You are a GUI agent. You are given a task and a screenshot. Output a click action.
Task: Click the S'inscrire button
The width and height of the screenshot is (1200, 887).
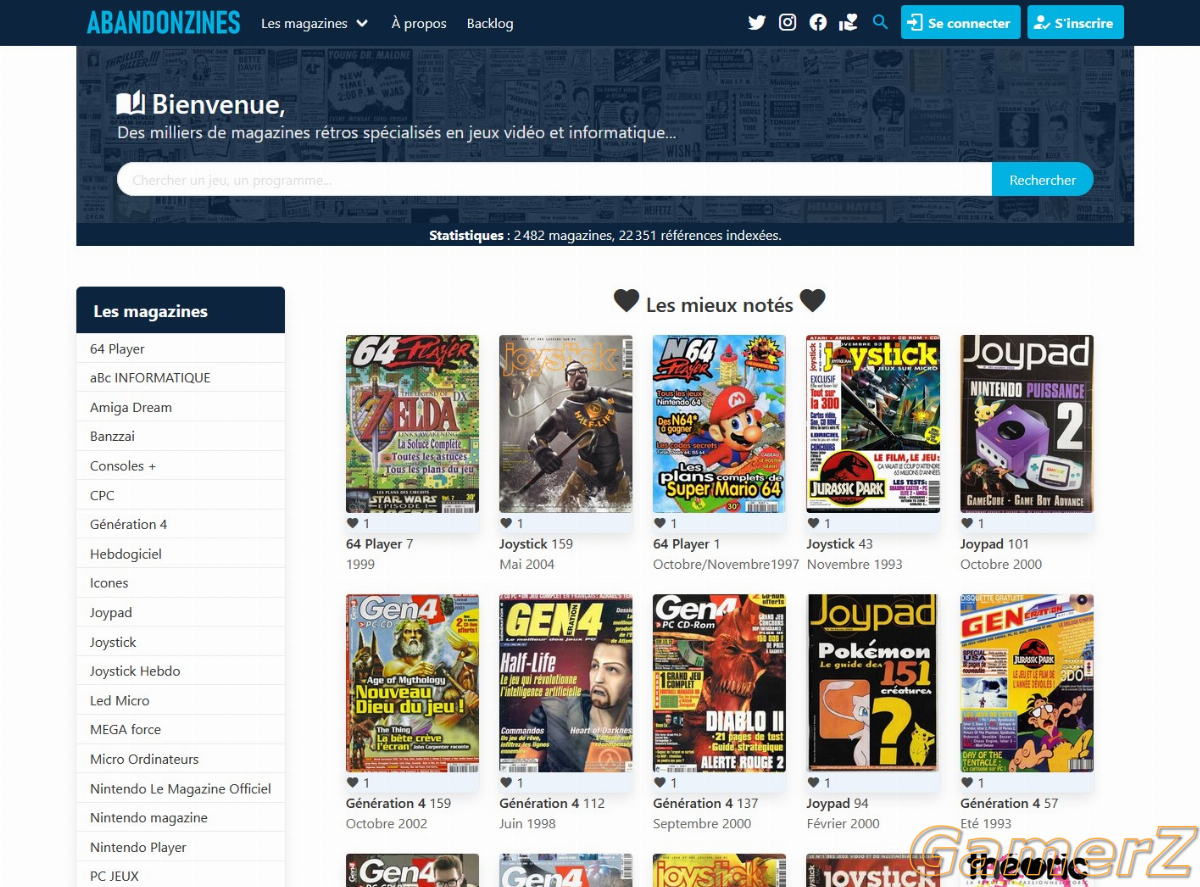(1075, 22)
